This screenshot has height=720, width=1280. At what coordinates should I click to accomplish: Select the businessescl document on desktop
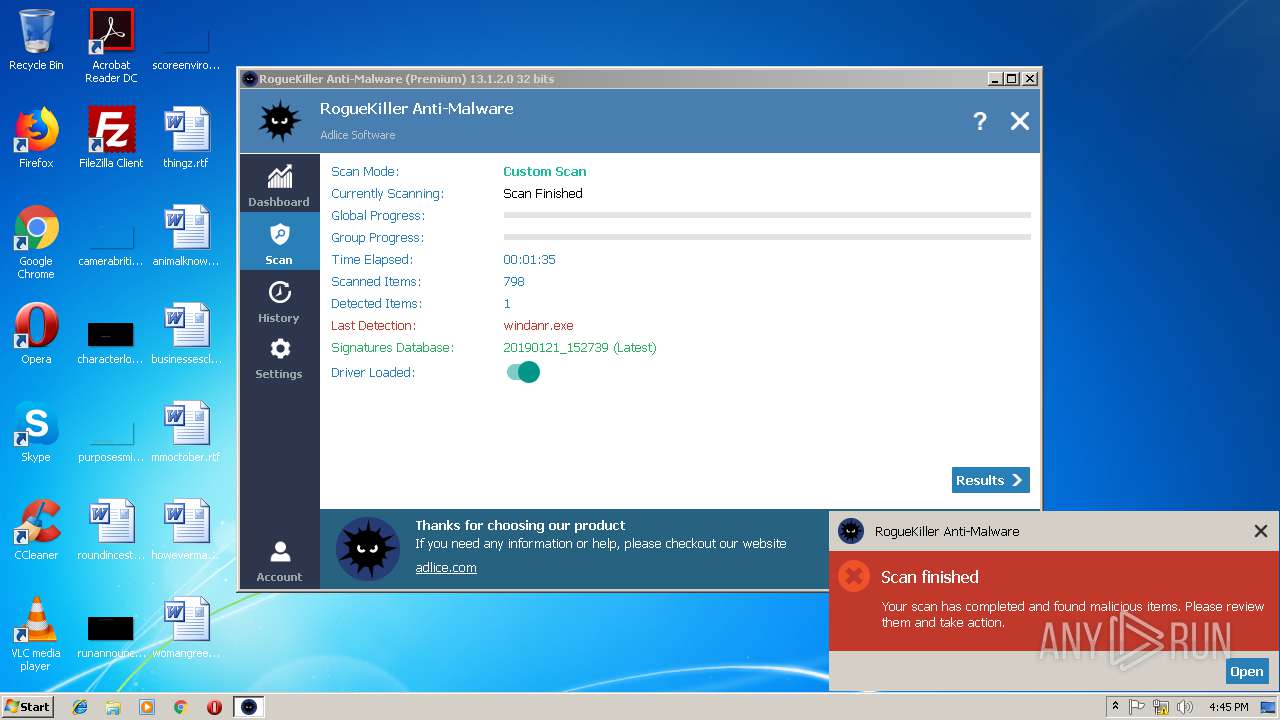pyautogui.click(x=186, y=333)
